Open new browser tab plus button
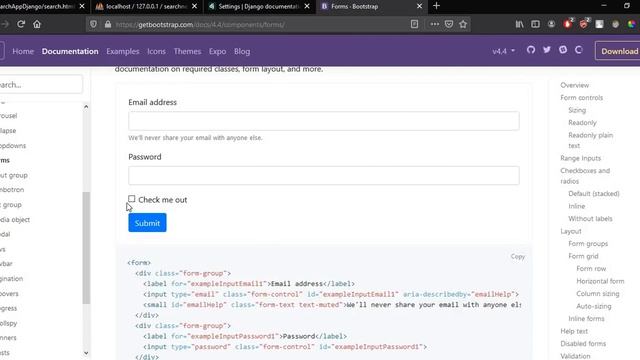This screenshot has height=360, width=640. pyautogui.click(x=436, y=6)
